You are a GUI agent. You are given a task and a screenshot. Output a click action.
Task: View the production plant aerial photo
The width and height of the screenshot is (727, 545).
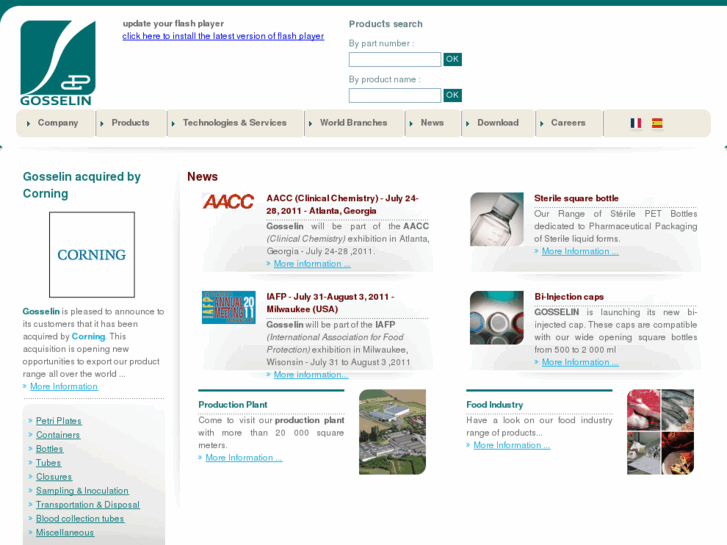point(392,432)
